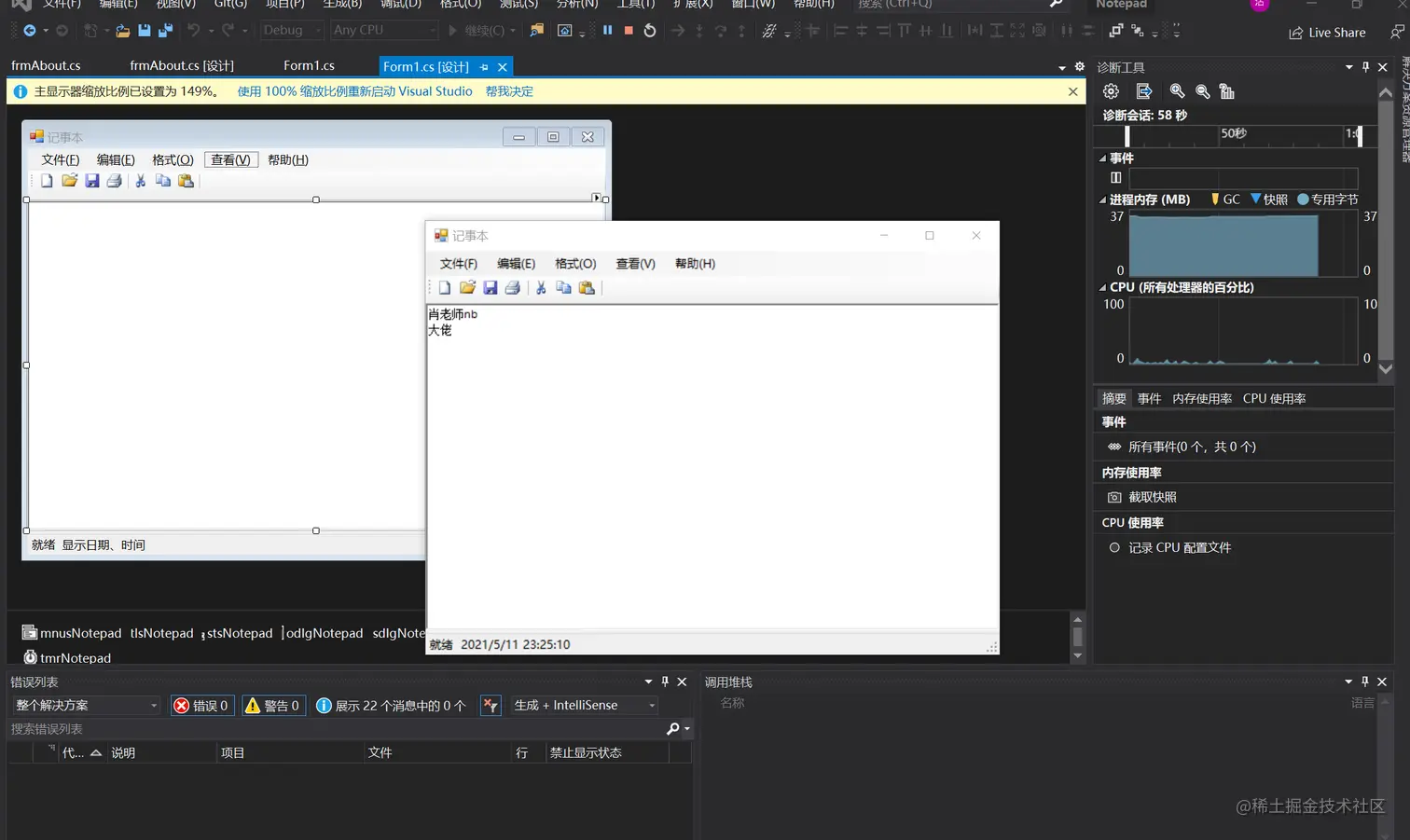Click the diagnostic tools output export icon
This screenshot has width=1410, height=840.
click(1144, 91)
